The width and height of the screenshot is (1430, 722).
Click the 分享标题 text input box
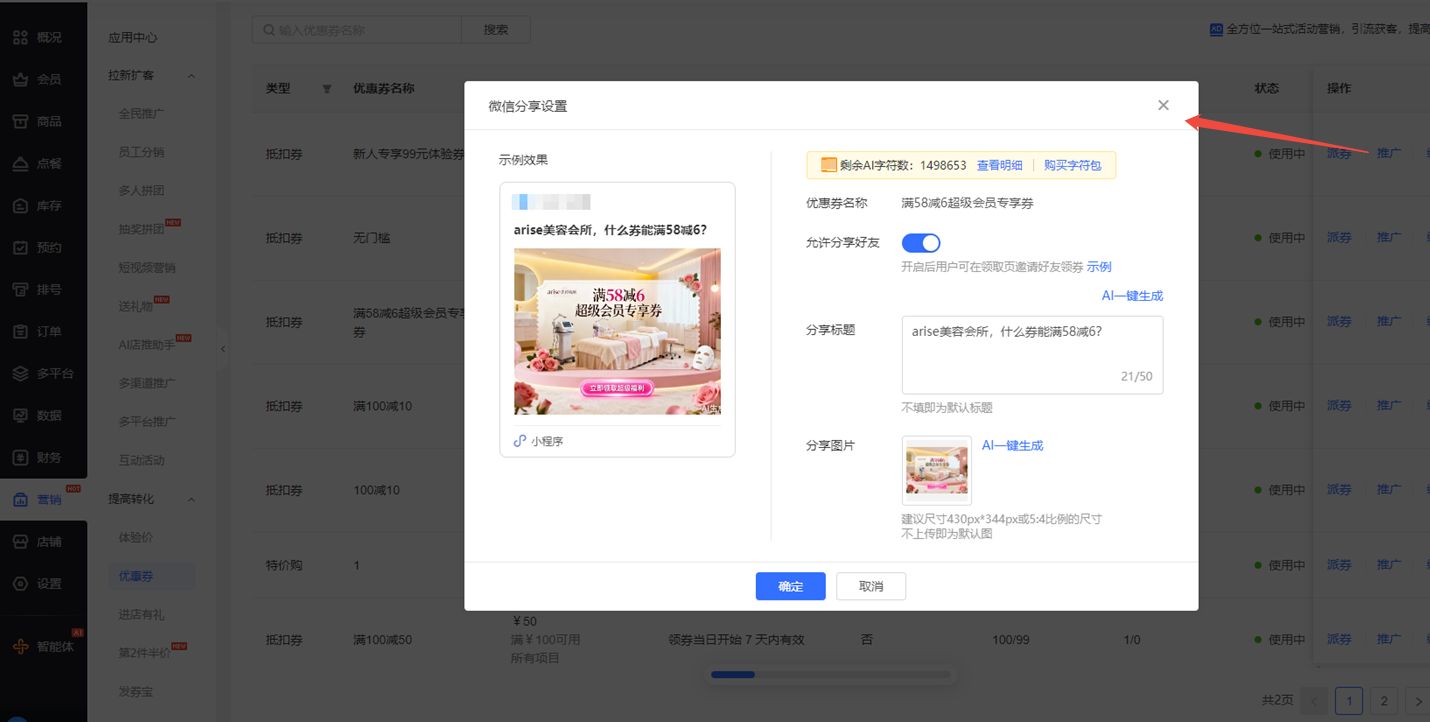pos(1032,354)
